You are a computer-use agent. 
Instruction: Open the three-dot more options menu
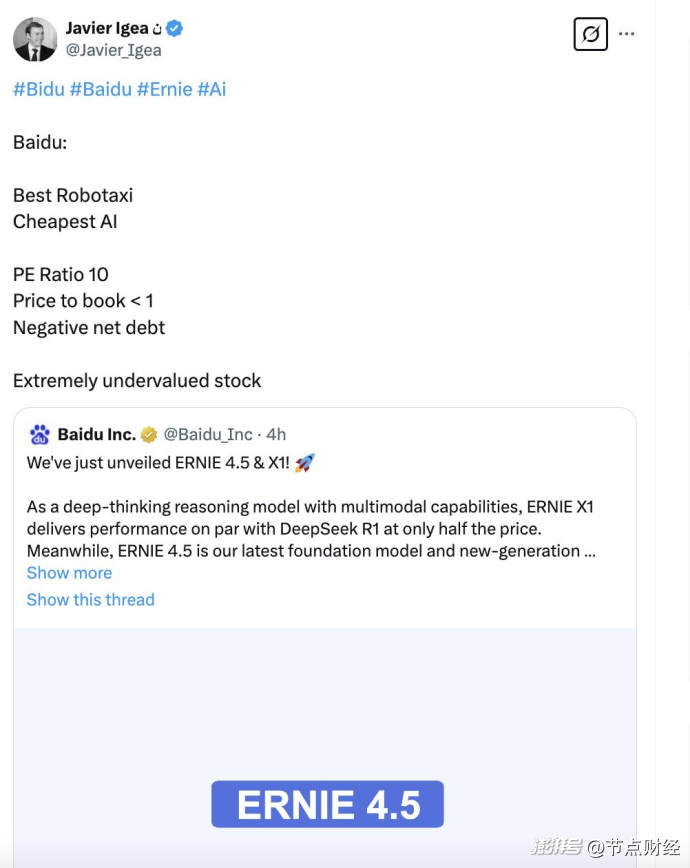coord(627,34)
